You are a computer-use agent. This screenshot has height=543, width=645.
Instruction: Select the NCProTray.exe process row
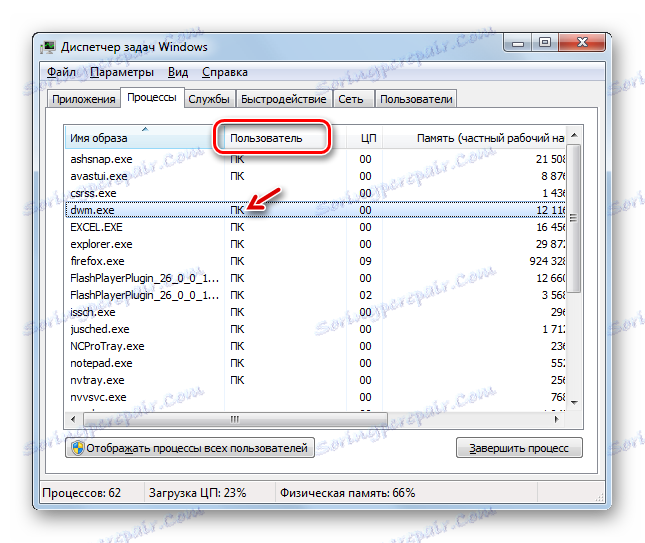[x=315, y=346]
